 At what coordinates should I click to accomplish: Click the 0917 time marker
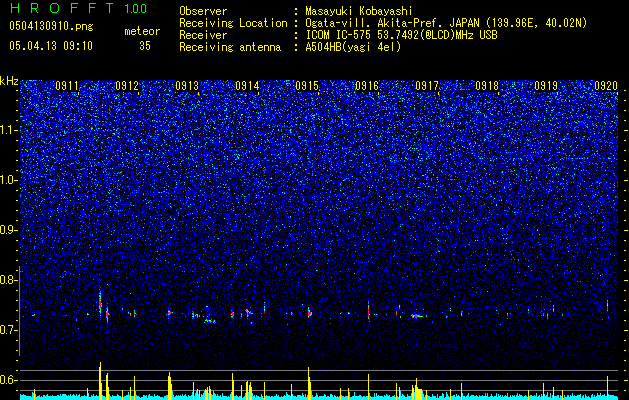pos(427,86)
